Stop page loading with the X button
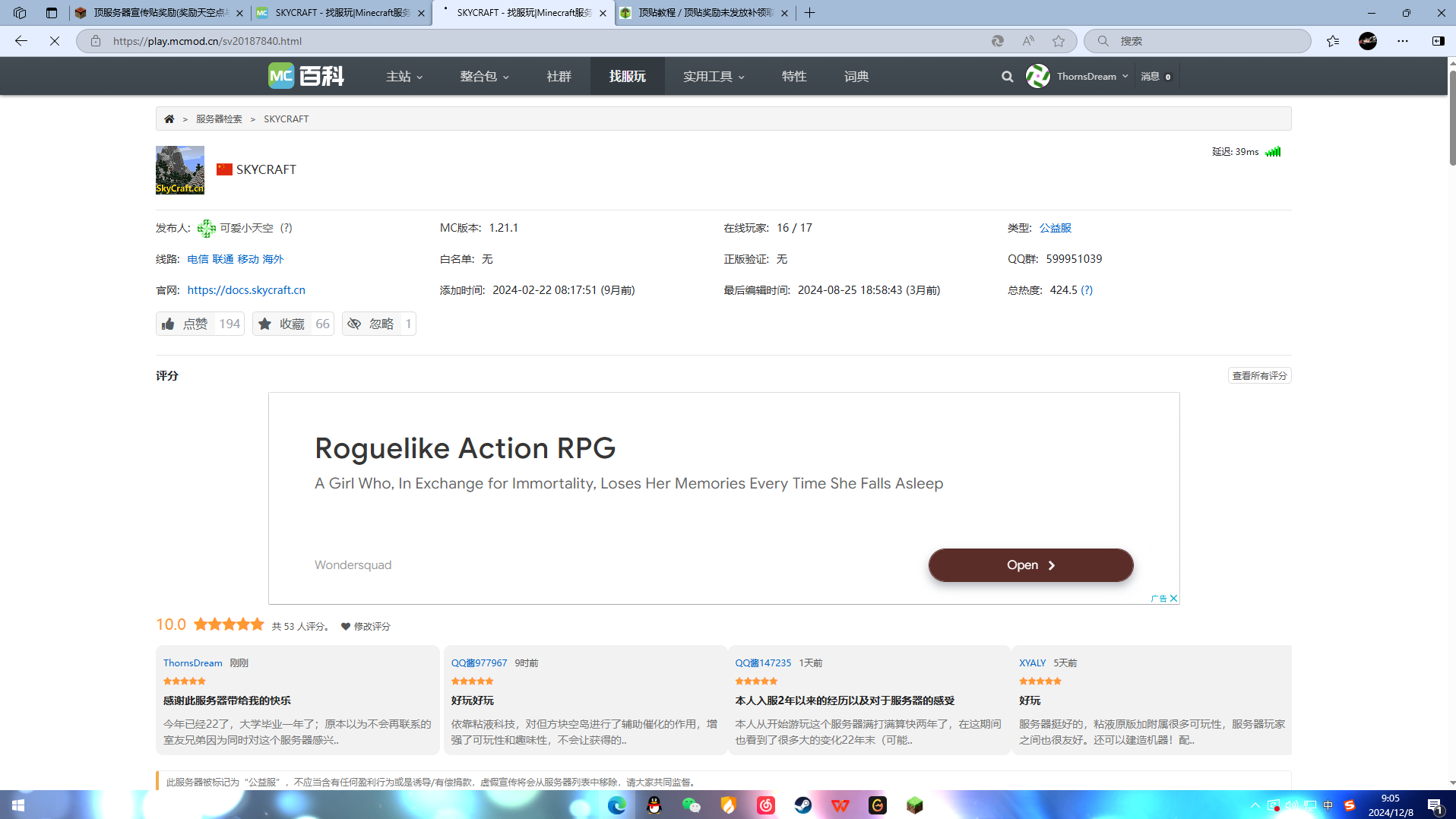This screenshot has width=1456, height=819. [55, 41]
